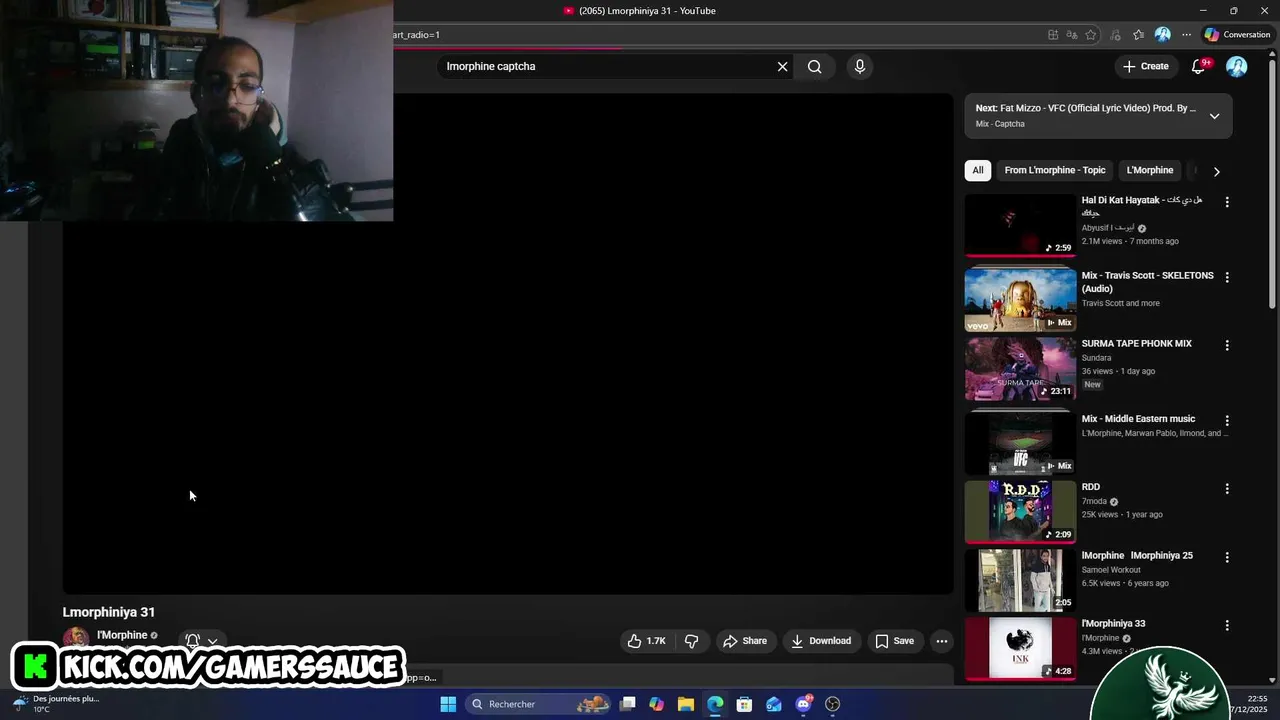Image resolution: width=1280 pixels, height=720 pixels.
Task: Open Windows Start menu
Action: [448, 704]
